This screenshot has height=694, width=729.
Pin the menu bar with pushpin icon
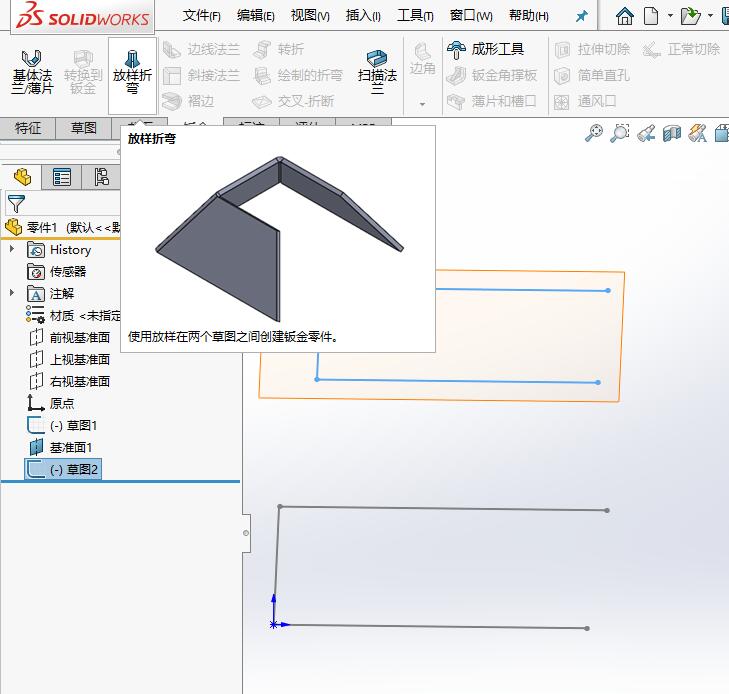(581, 16)
